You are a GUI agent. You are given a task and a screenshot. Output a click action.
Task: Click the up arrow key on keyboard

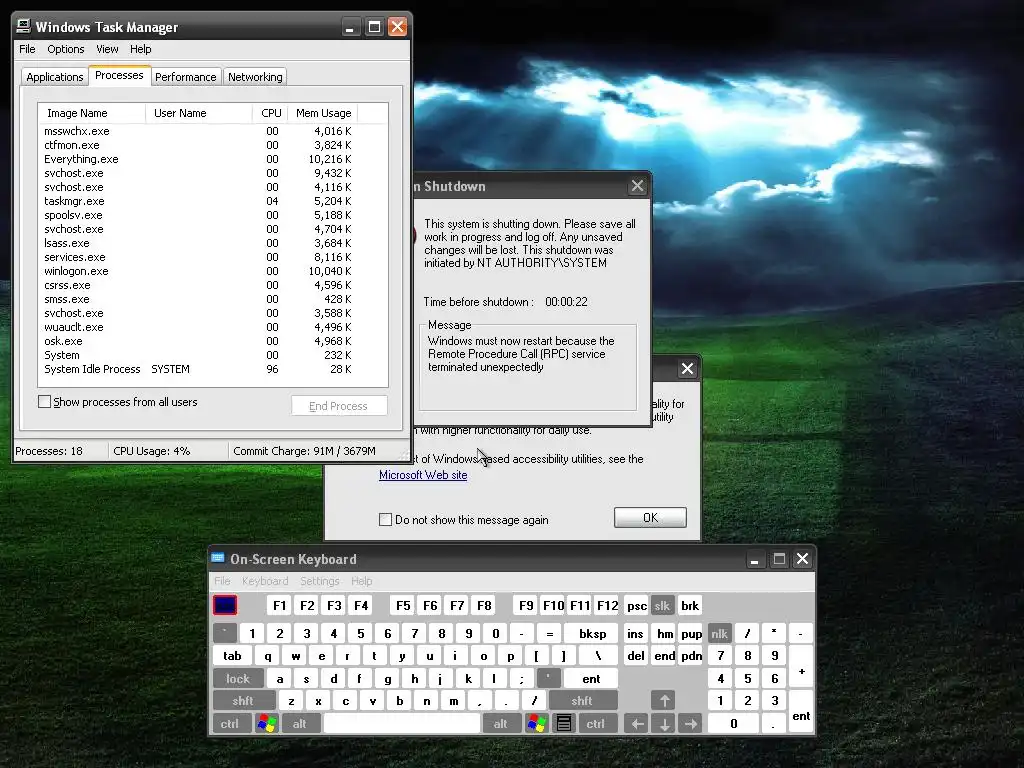[664, 701]
